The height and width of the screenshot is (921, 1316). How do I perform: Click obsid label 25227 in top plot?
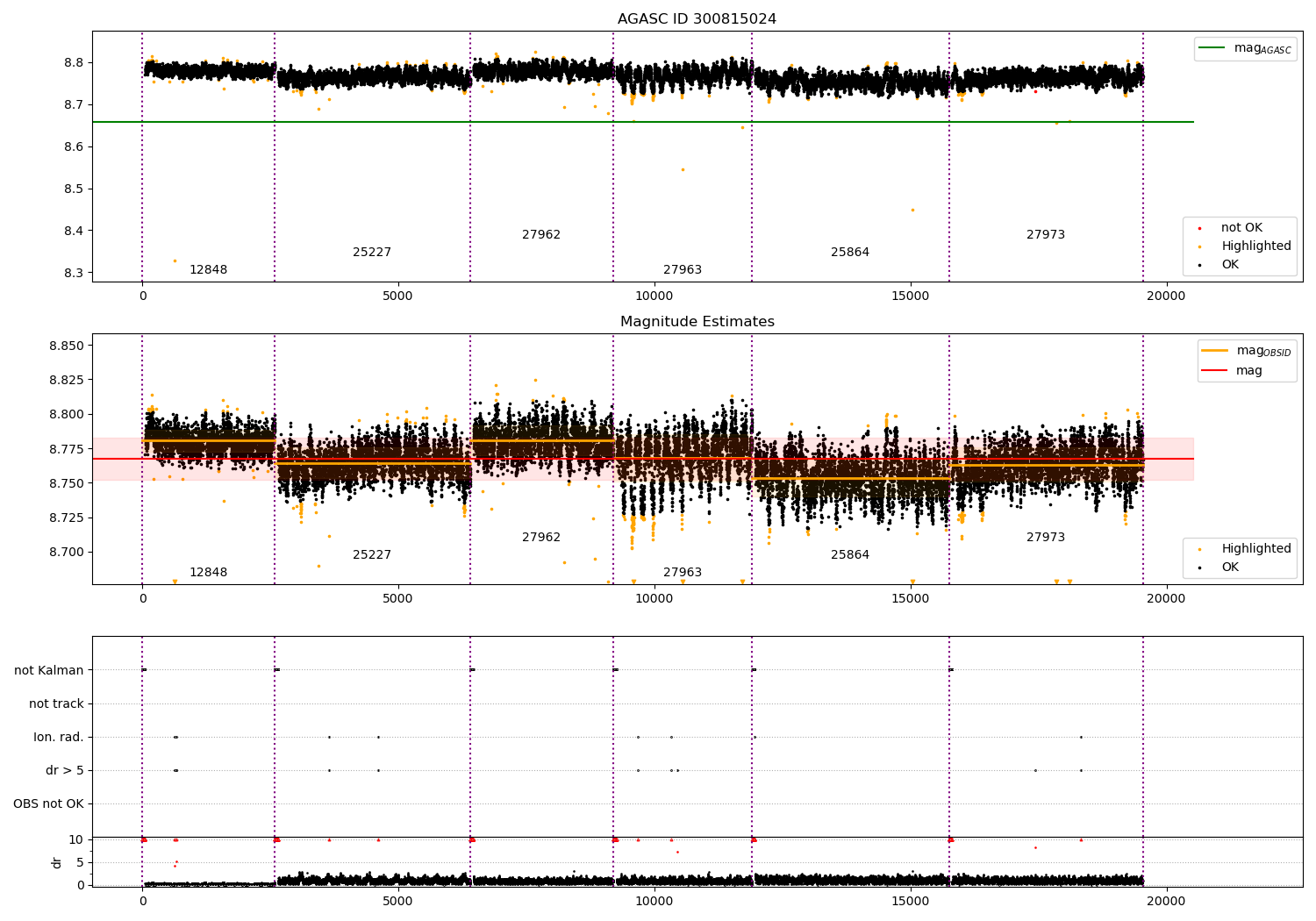coord(372,252)
